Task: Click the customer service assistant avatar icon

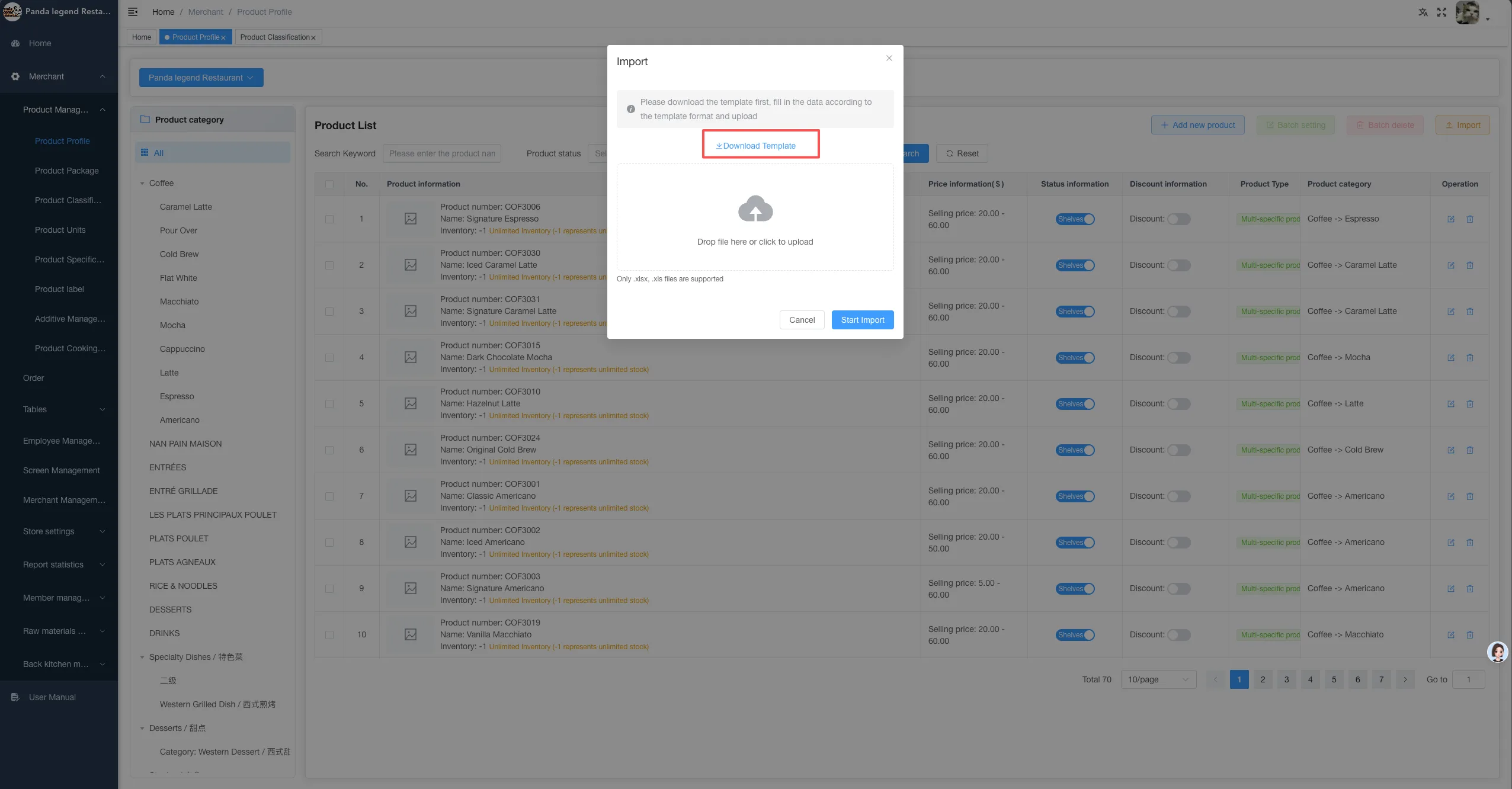Action: click(1498, 652)
